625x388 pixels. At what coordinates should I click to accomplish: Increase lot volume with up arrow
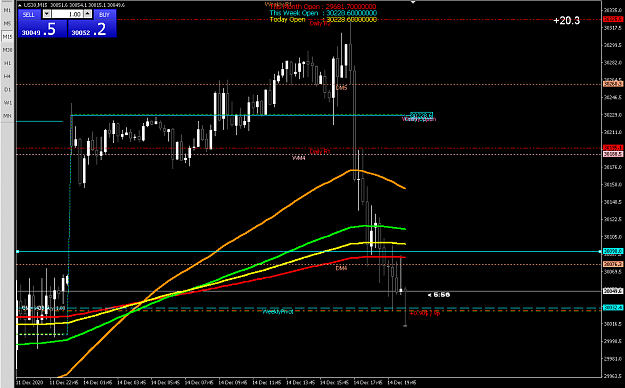point(88,14)
